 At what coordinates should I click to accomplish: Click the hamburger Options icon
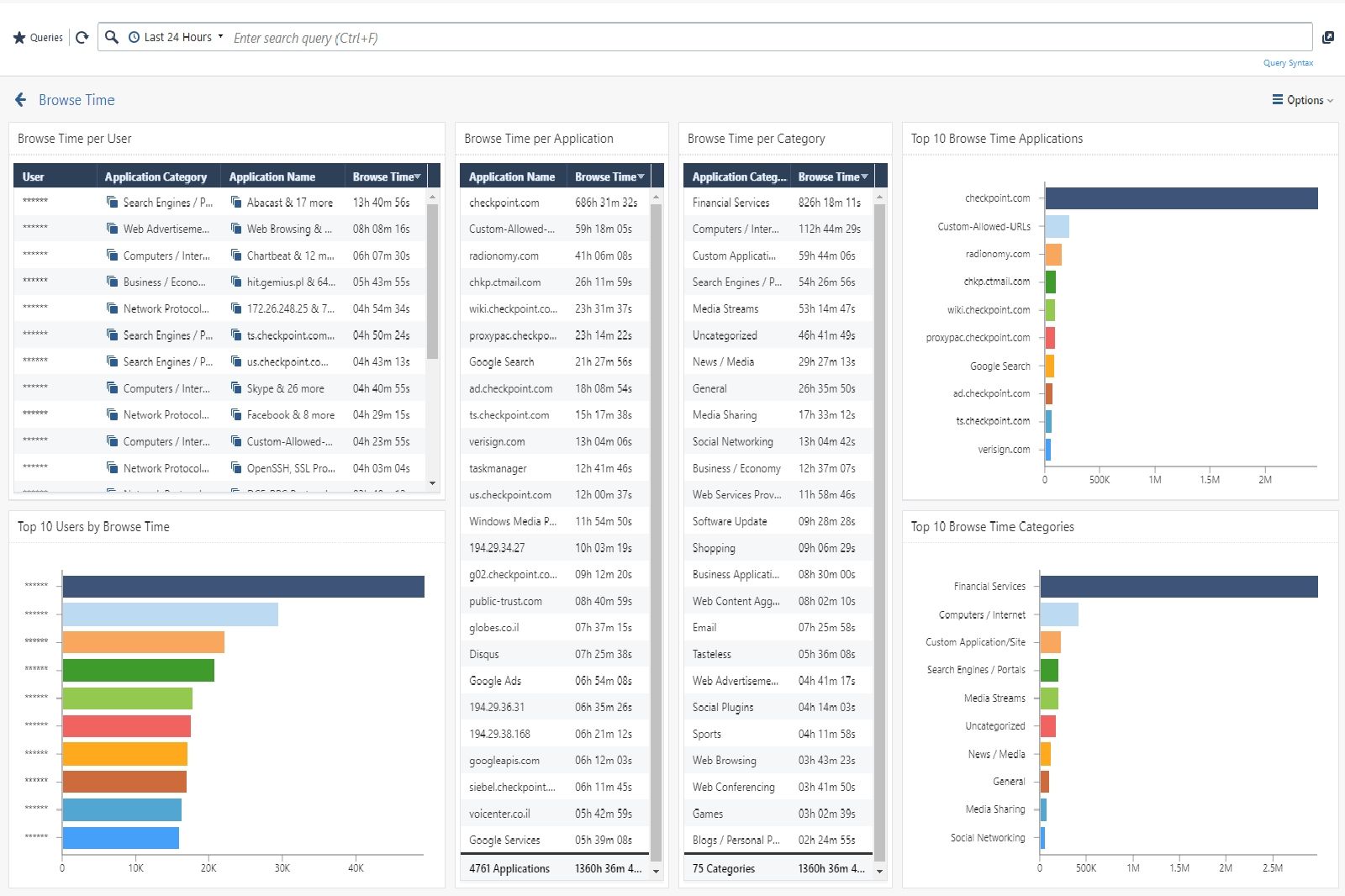click(1277, 100)
